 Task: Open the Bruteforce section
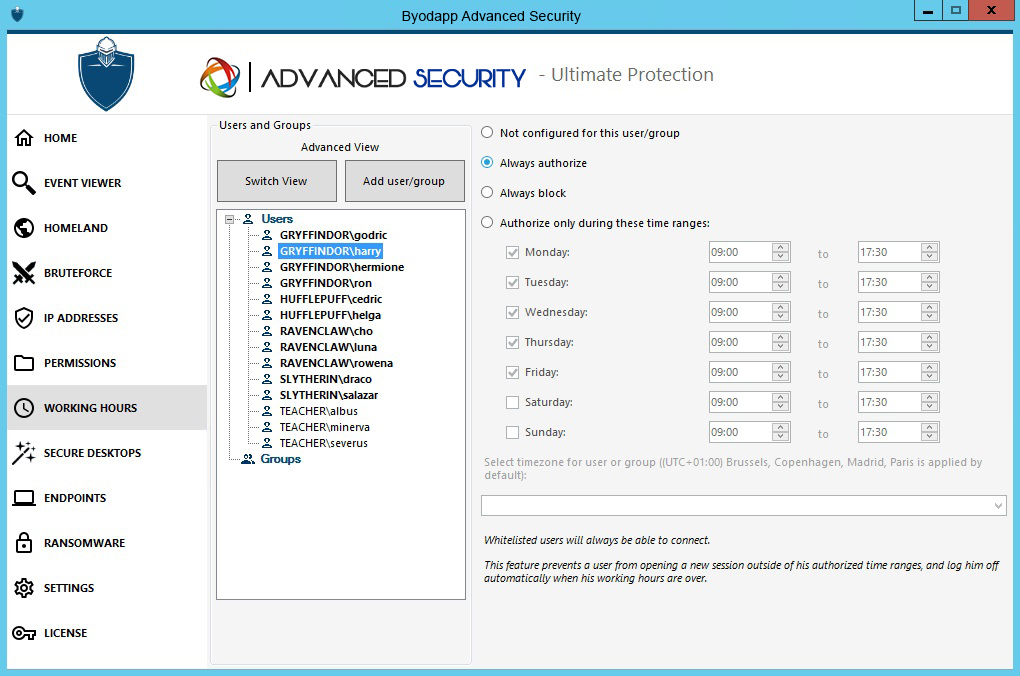[x=107, y=273]
